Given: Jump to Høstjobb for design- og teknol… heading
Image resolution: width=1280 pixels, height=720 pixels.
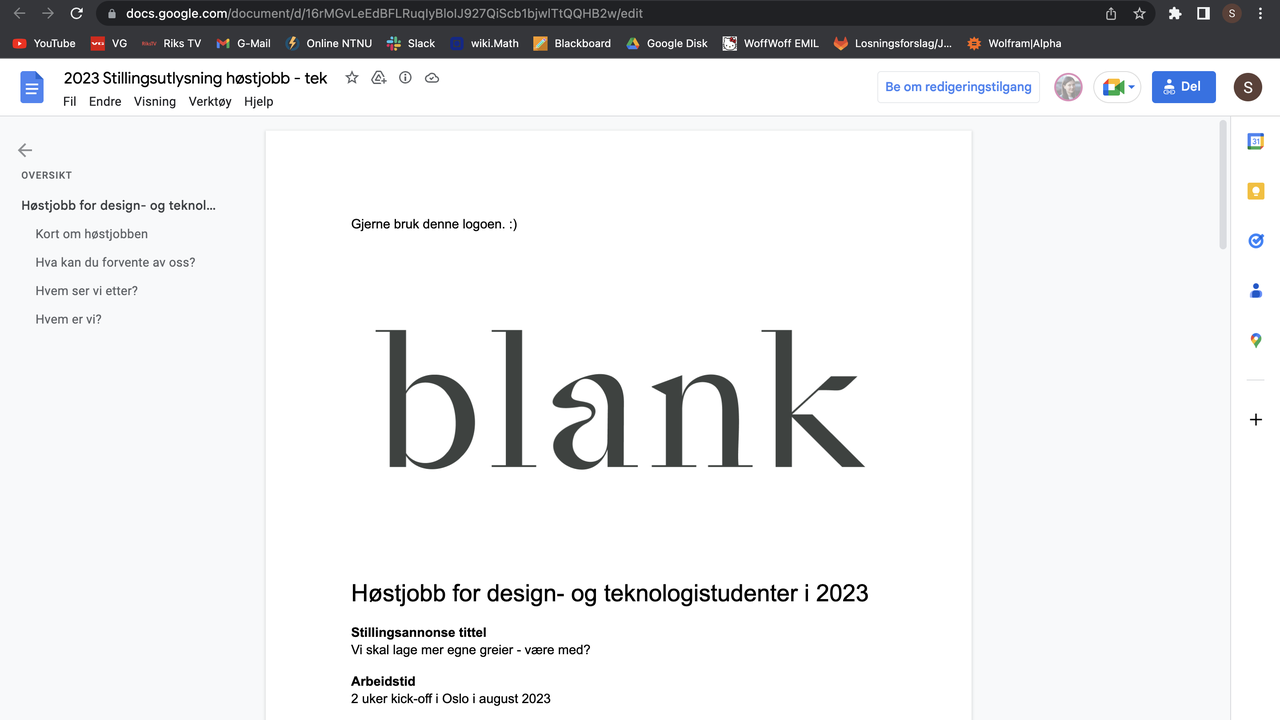Looking at the screenshot, I should (x=118, y=206).
